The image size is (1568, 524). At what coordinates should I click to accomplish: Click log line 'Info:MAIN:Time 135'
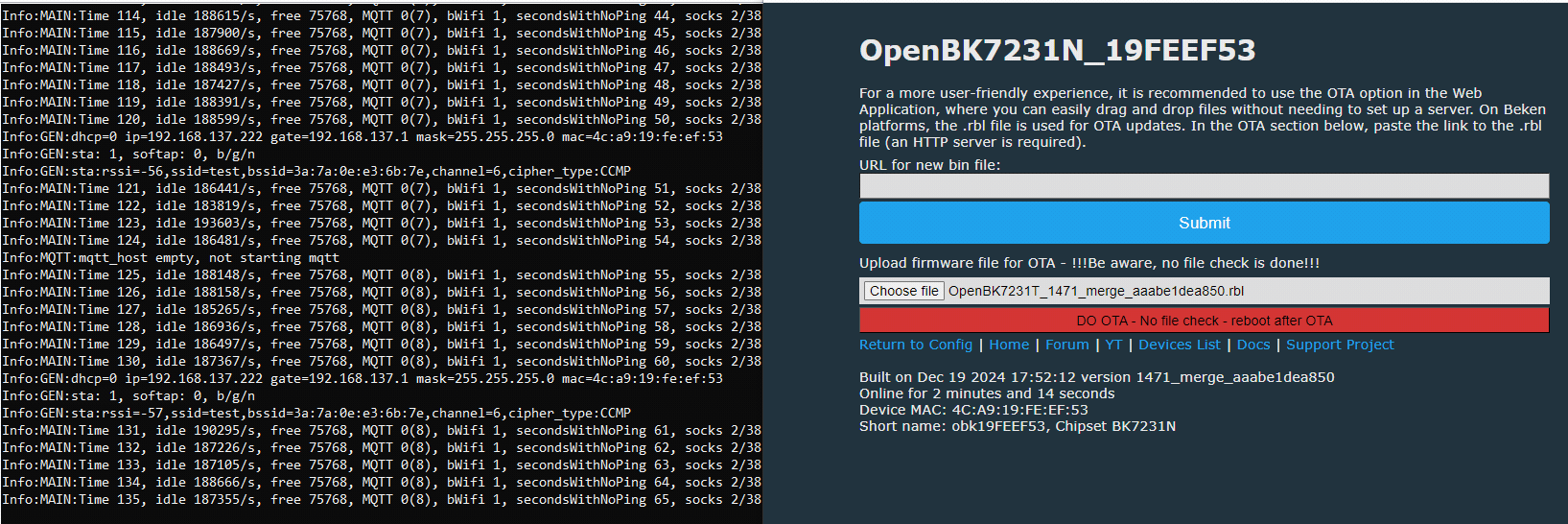[x=382, y=499]
